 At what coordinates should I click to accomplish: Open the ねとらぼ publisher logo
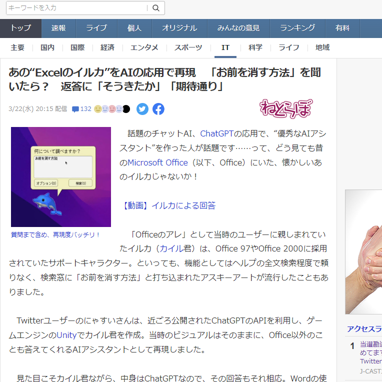pos(286,108)
